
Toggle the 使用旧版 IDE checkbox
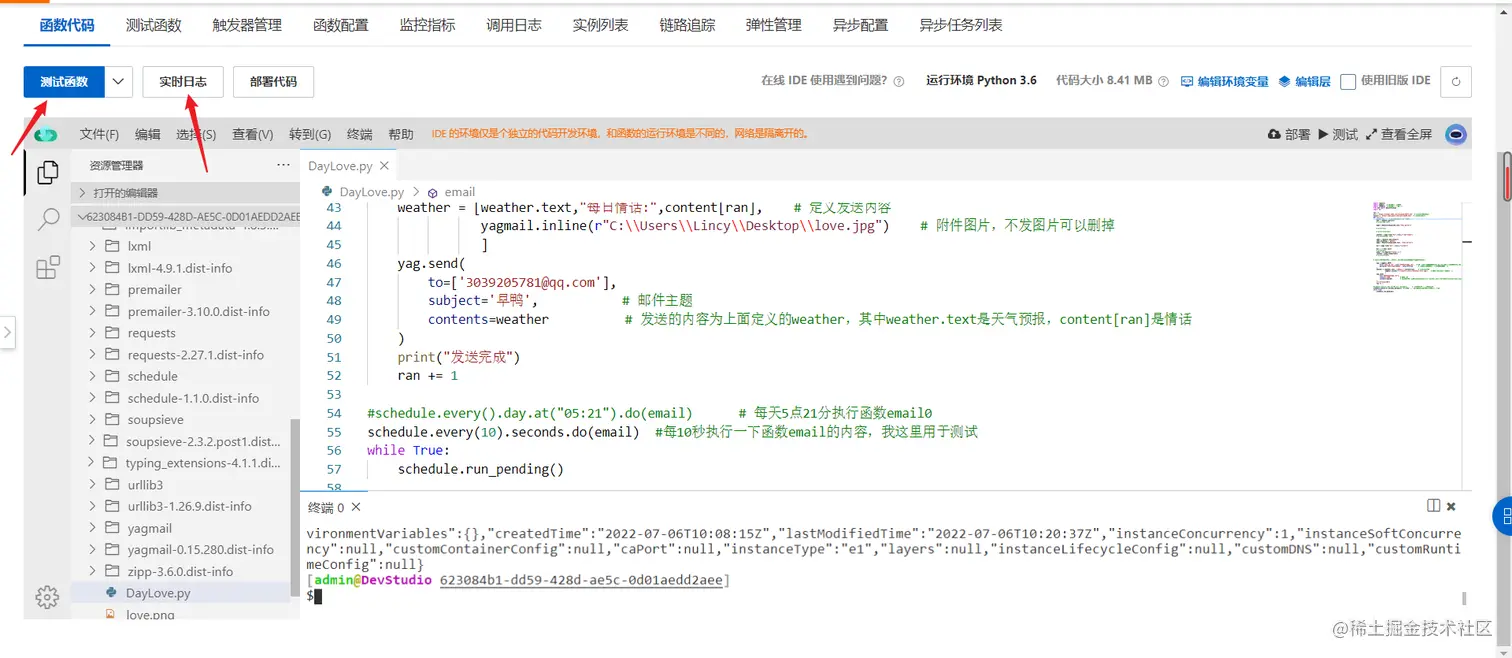point(1348,82)
